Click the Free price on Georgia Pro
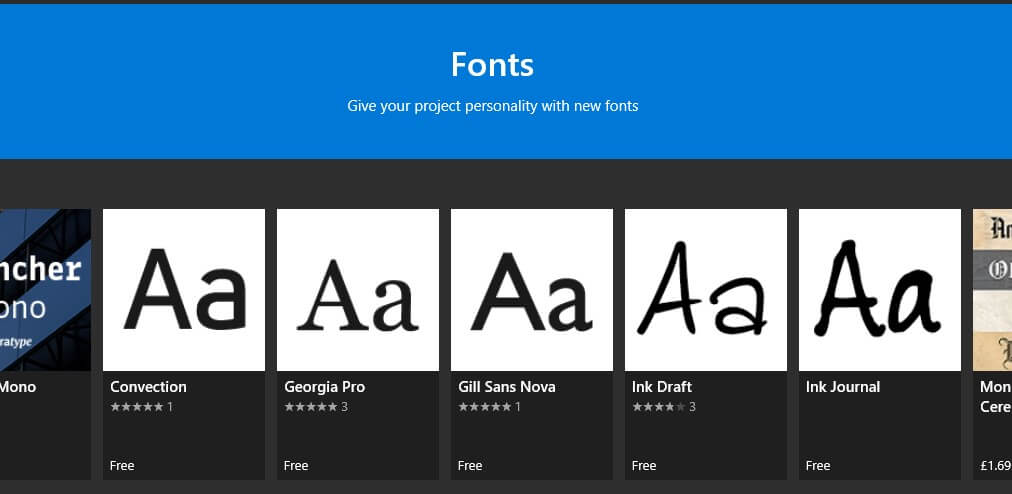The image size is (1012, 494). [x=296, y=466]
